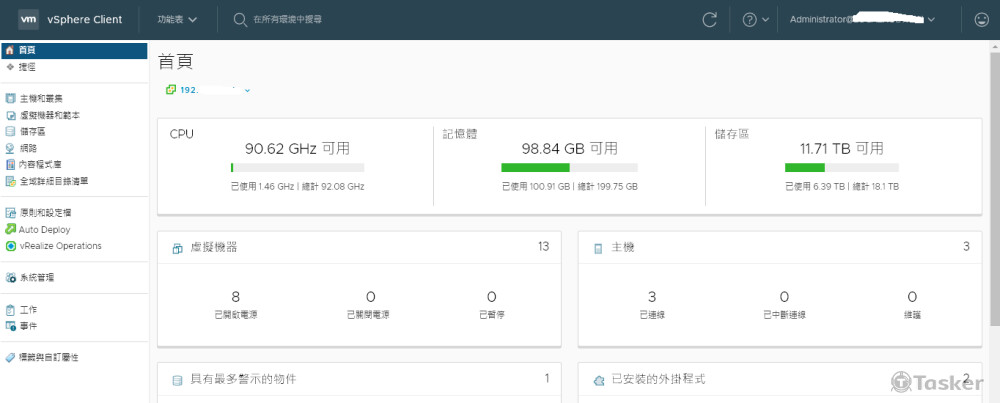Image resolution: width=1000 pixels, height=403 pixels.
Task: Click the 虛擬機器和範本 sidebar icon
Action: pyautogui.click(x=10, y=115)
